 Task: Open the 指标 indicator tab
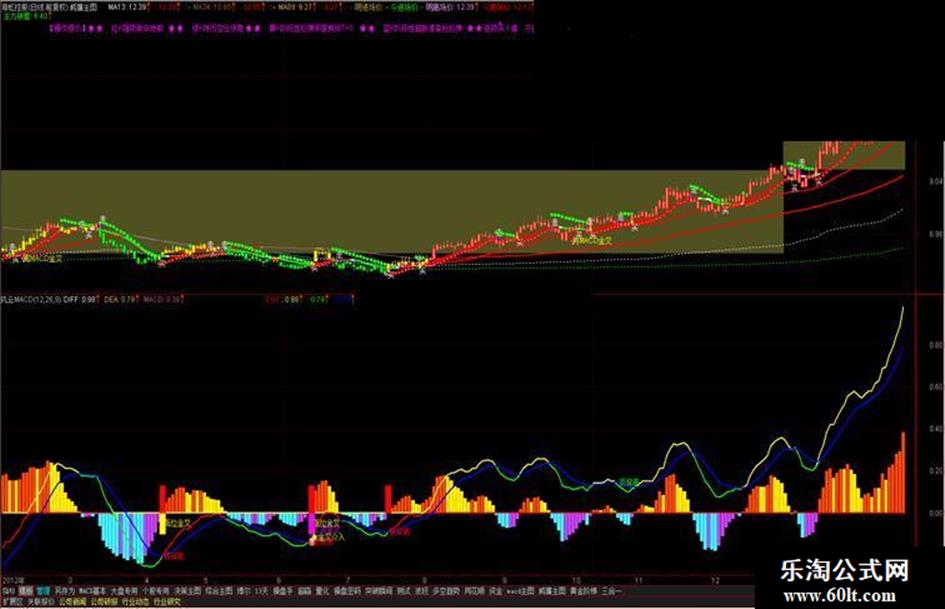click(x=8, y=592)
